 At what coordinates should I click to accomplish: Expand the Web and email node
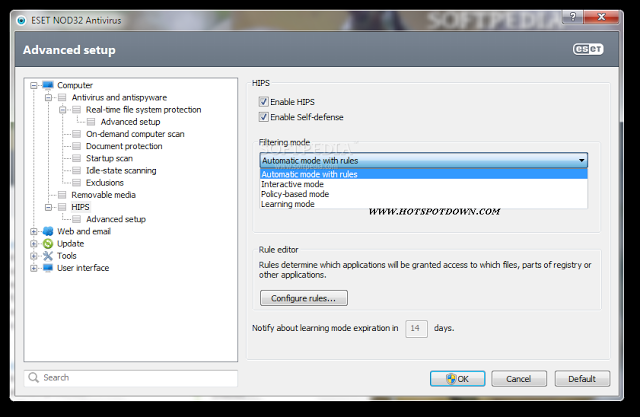[34, 231]
